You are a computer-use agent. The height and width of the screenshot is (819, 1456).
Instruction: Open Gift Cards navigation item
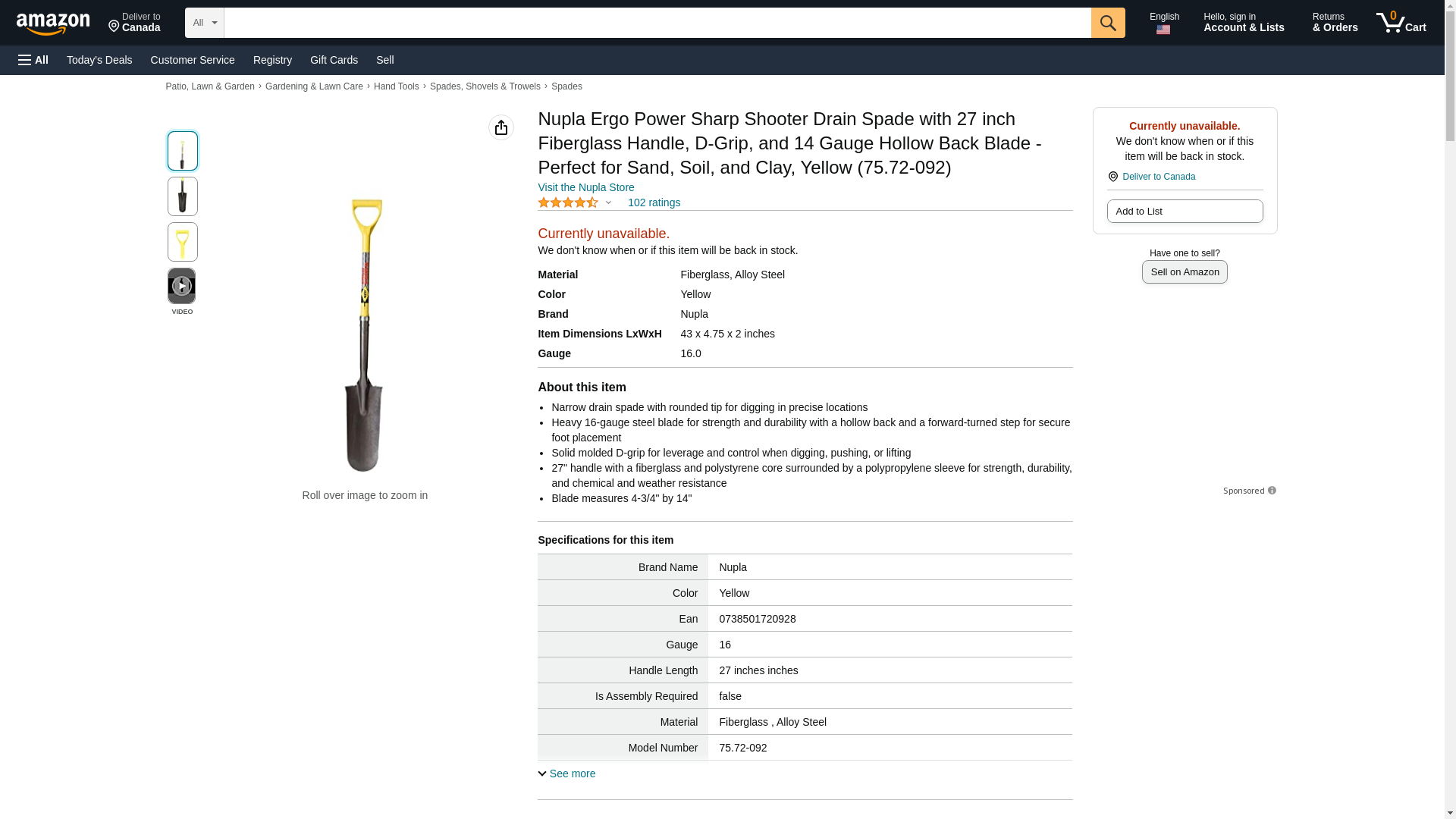[334, 60]
